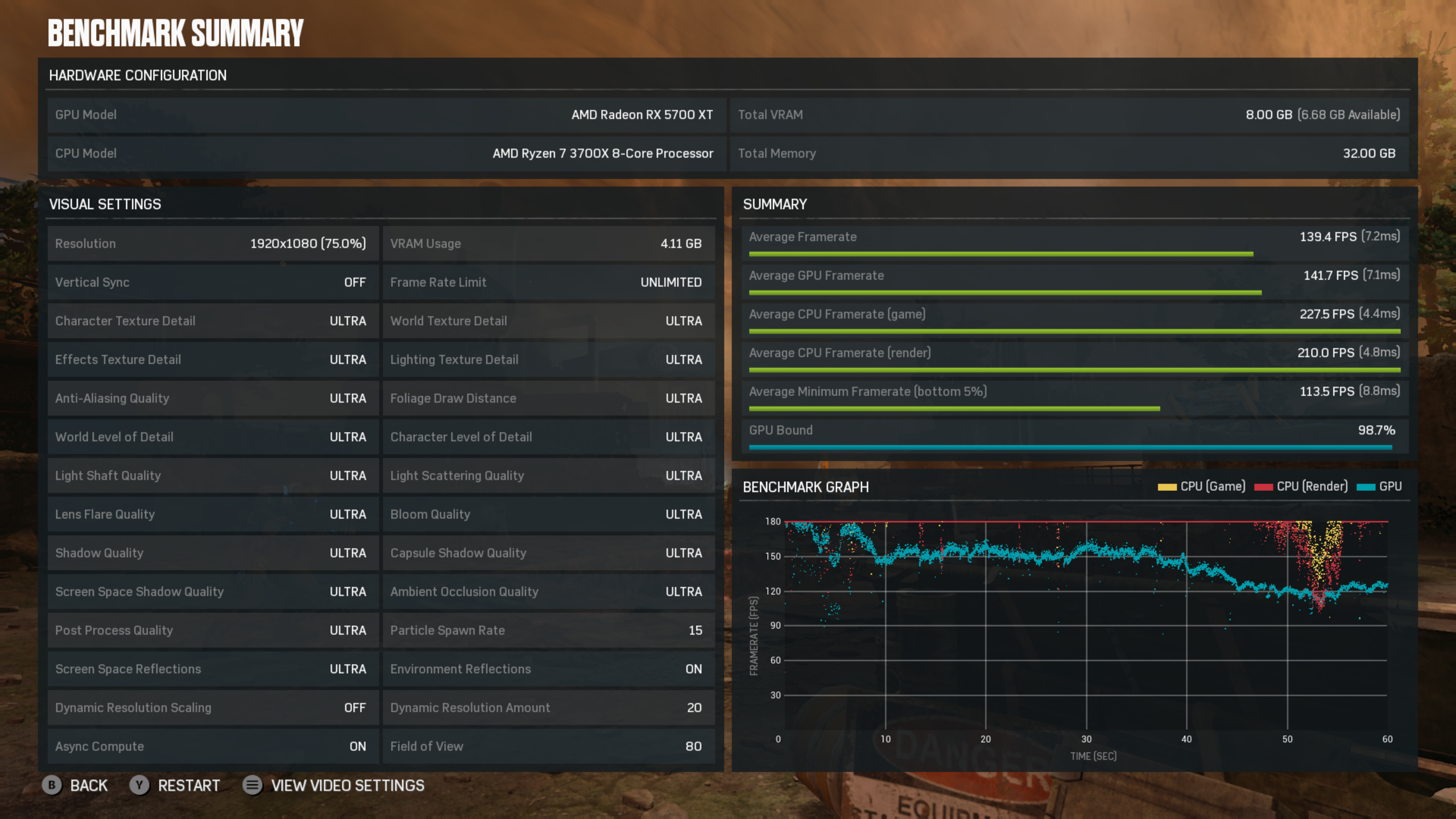Select Screen Space Shadow Quality row
1456x819 pixels.
[x=213, y=591]
